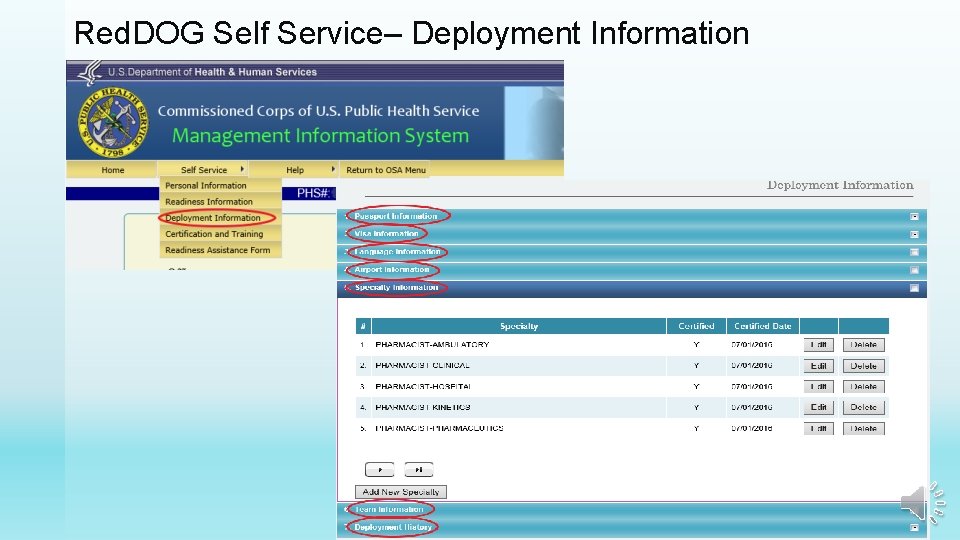Edit the PHARMACIST-KINETICS specialty

(819, 407)
